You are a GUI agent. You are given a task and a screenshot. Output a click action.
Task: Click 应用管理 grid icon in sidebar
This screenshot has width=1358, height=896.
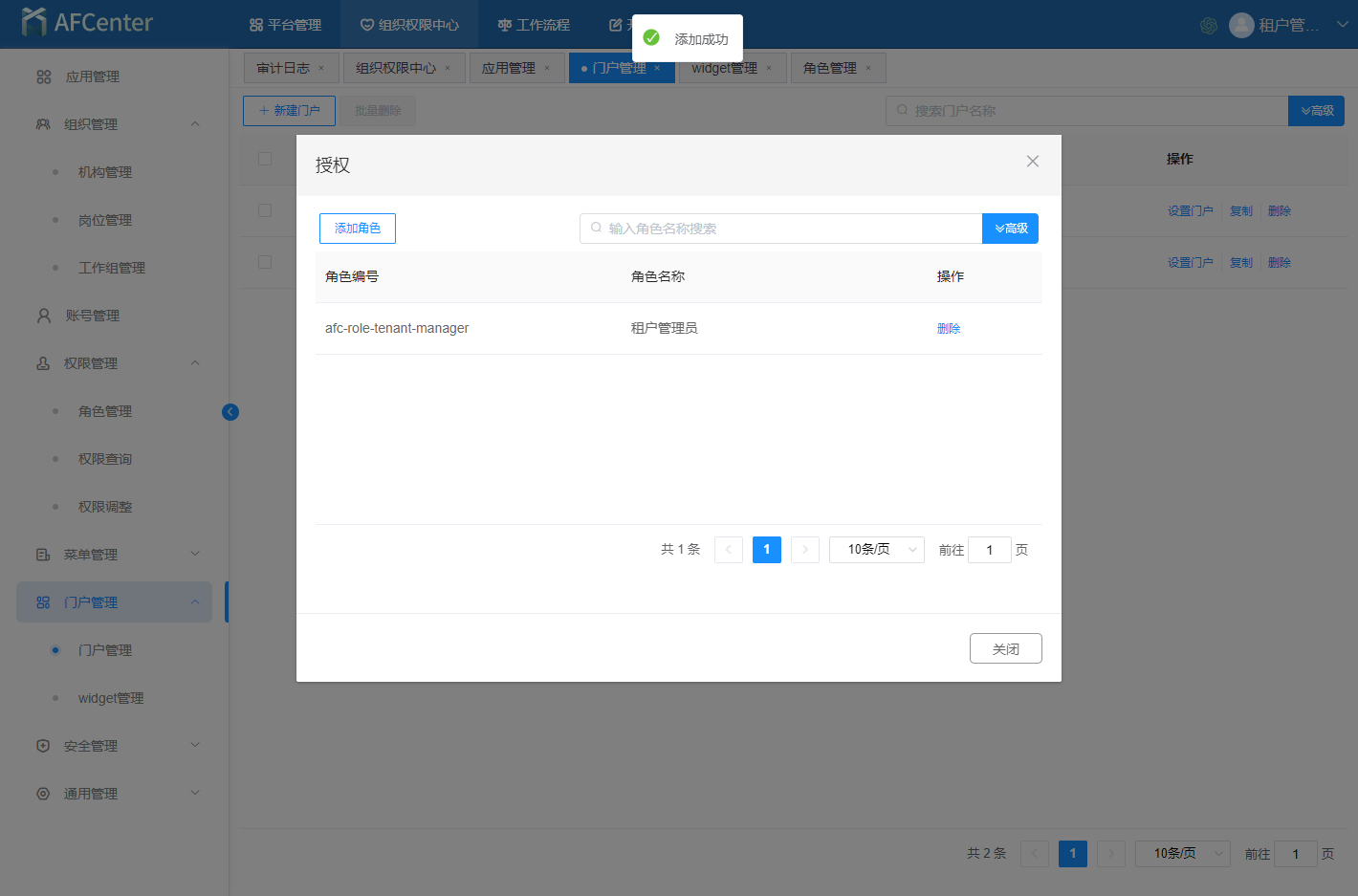coord(43,76)
